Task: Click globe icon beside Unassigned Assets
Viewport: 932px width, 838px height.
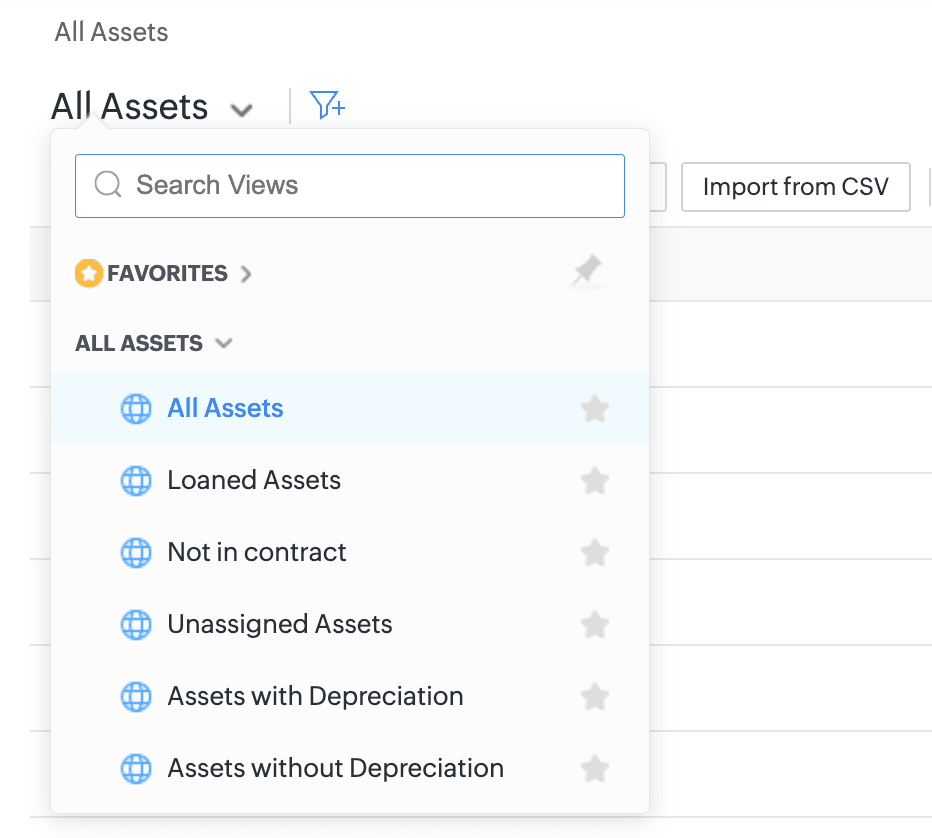Action: (x=136, y=625)
